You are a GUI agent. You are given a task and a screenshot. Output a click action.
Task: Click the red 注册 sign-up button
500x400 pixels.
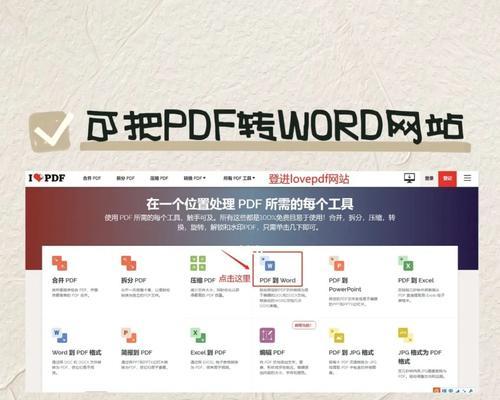(x=447, y=178)
